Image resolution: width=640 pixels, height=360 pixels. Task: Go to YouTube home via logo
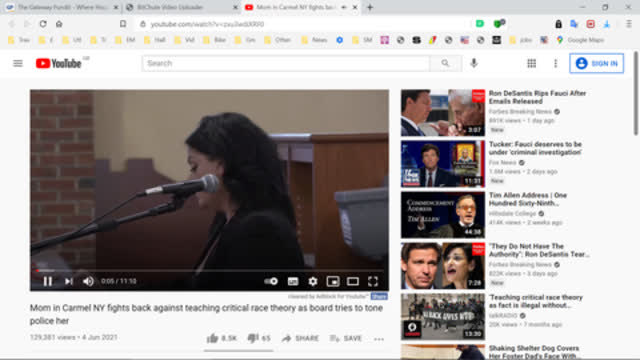coord(59,63)
